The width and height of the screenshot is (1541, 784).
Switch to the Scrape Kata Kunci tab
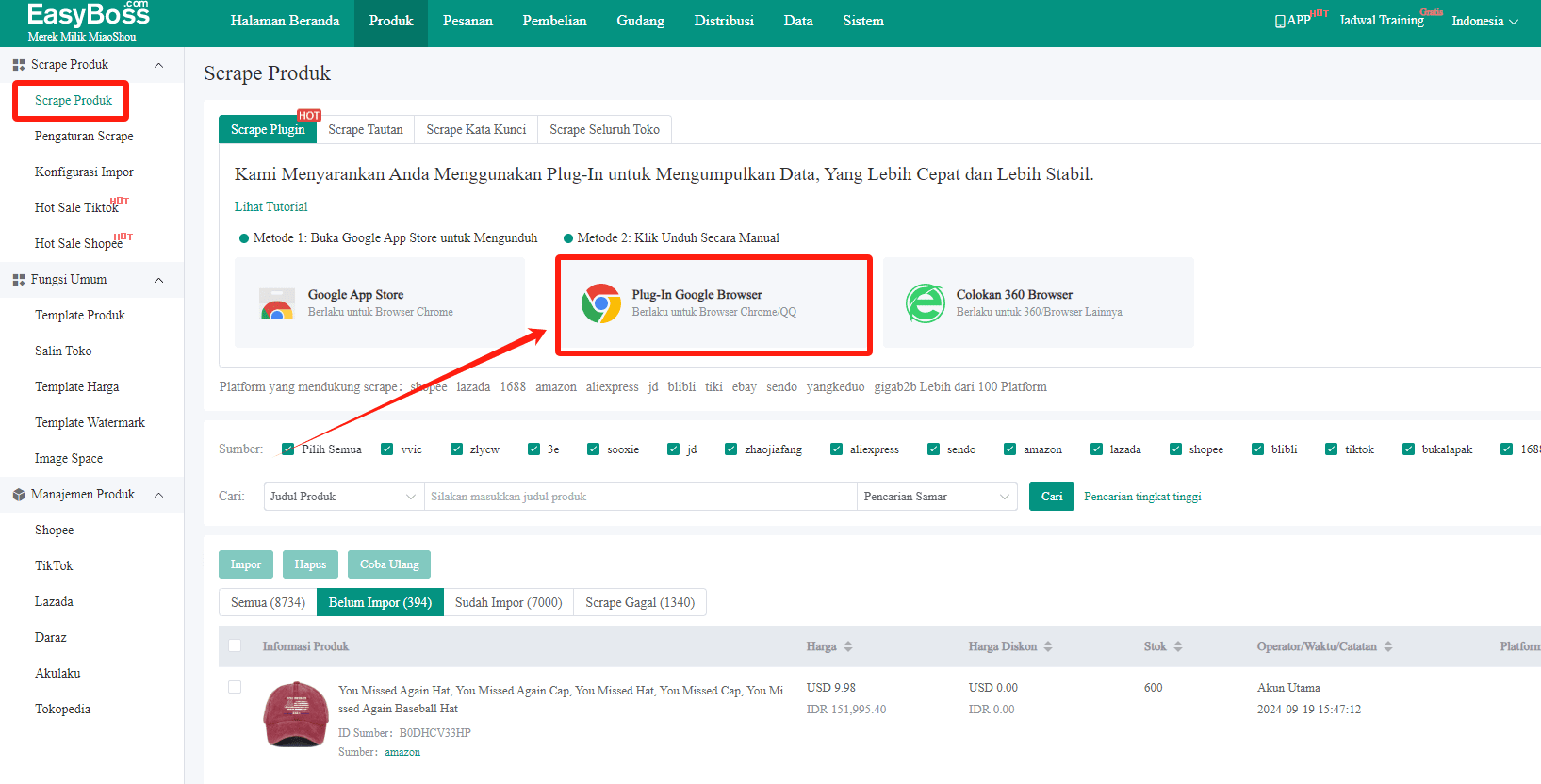coord(476,129)
